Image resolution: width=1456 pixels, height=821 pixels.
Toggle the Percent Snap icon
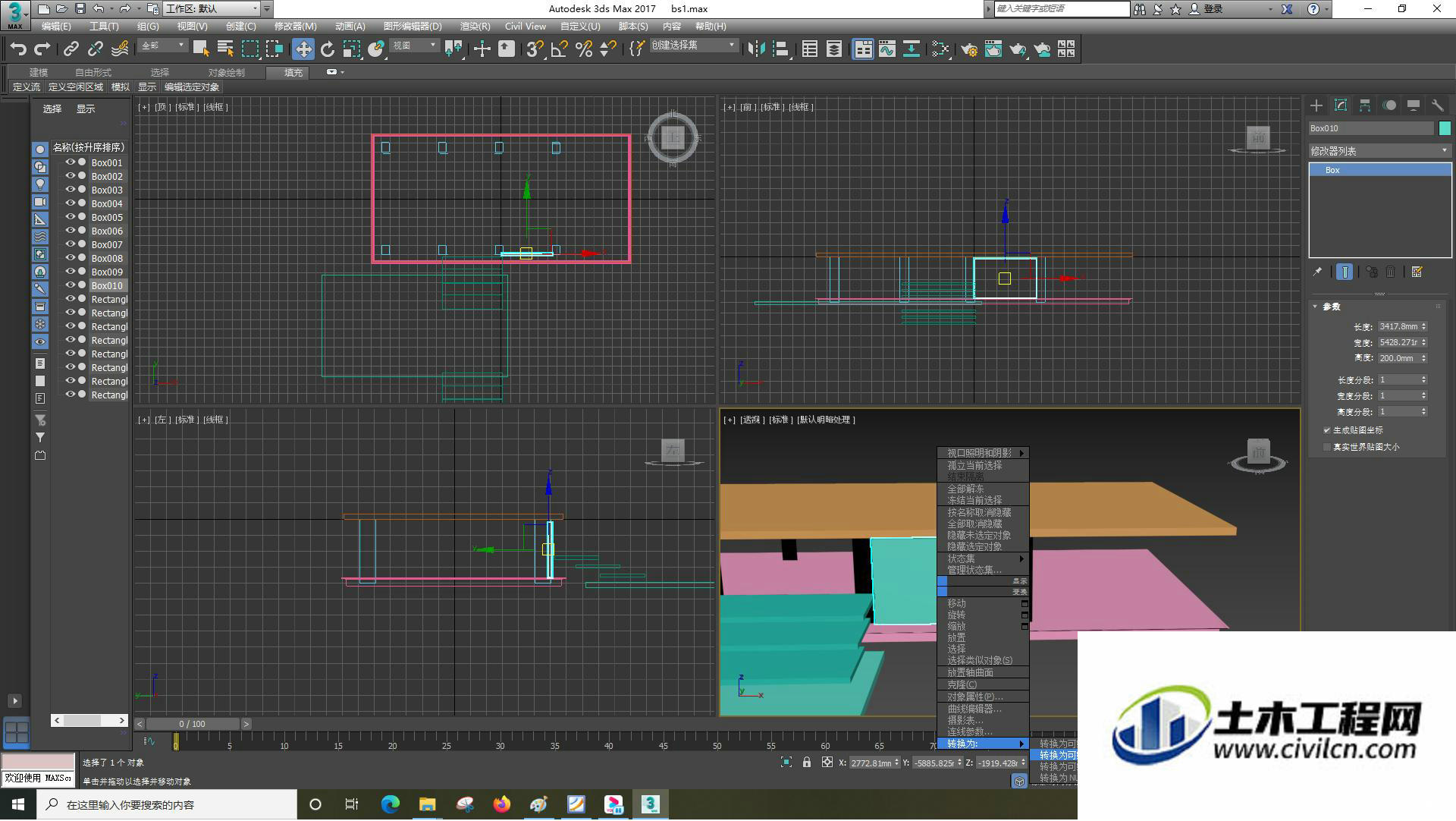click(x=583, y=49)
